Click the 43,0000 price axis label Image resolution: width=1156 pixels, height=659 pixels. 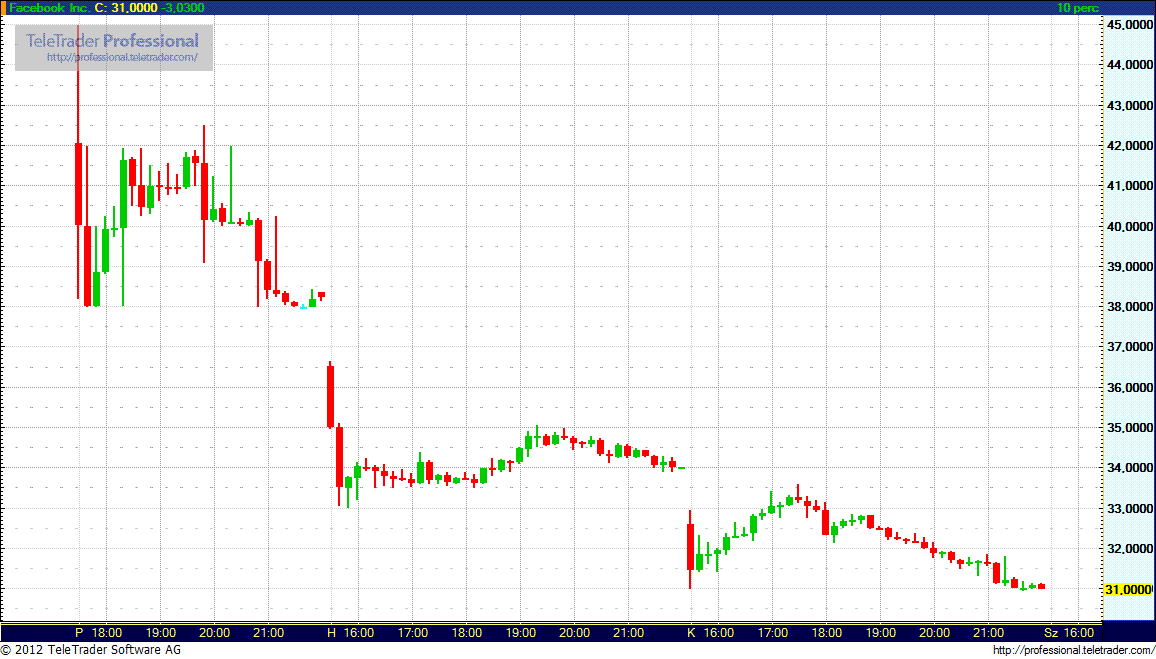(1129, 106)
